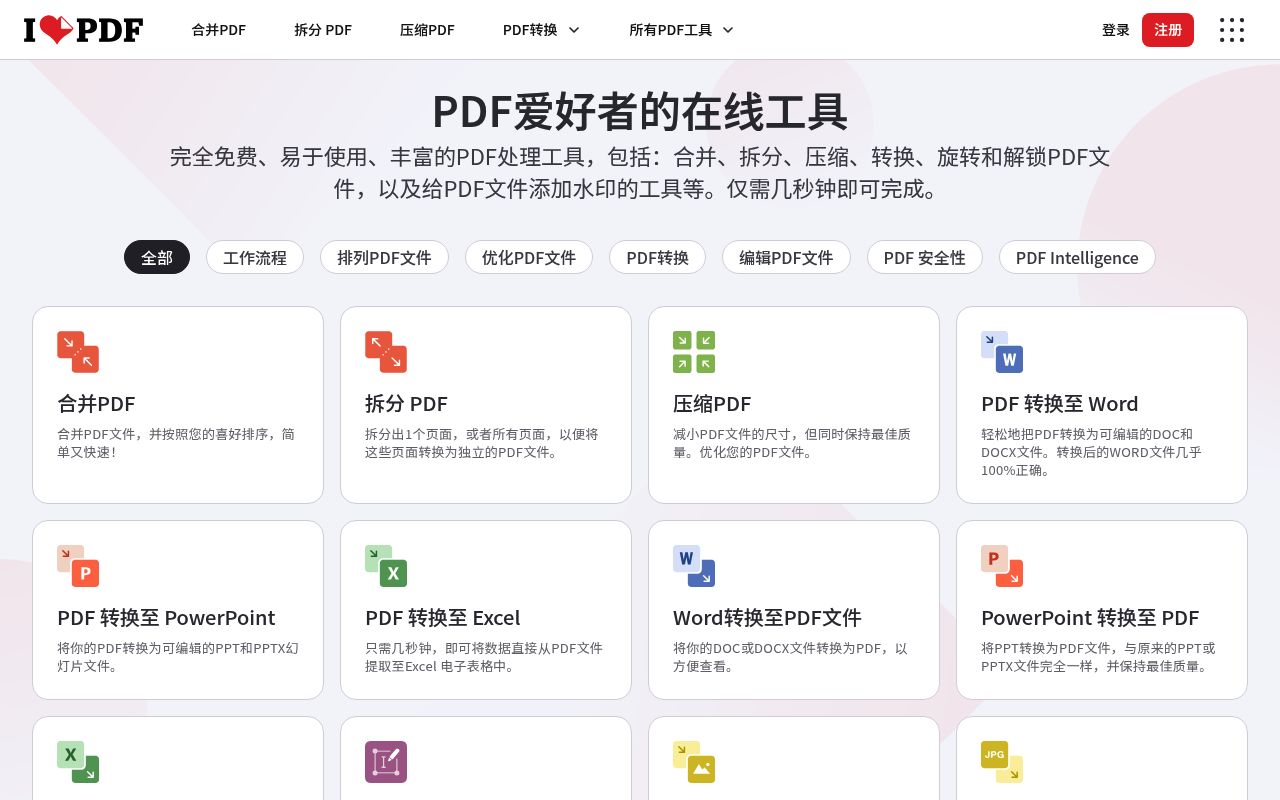Open the PDF 转换至 Excel card title
The height and width of the screenshot is (800, 1280).
pyautogui.click(x=442, y=618)
